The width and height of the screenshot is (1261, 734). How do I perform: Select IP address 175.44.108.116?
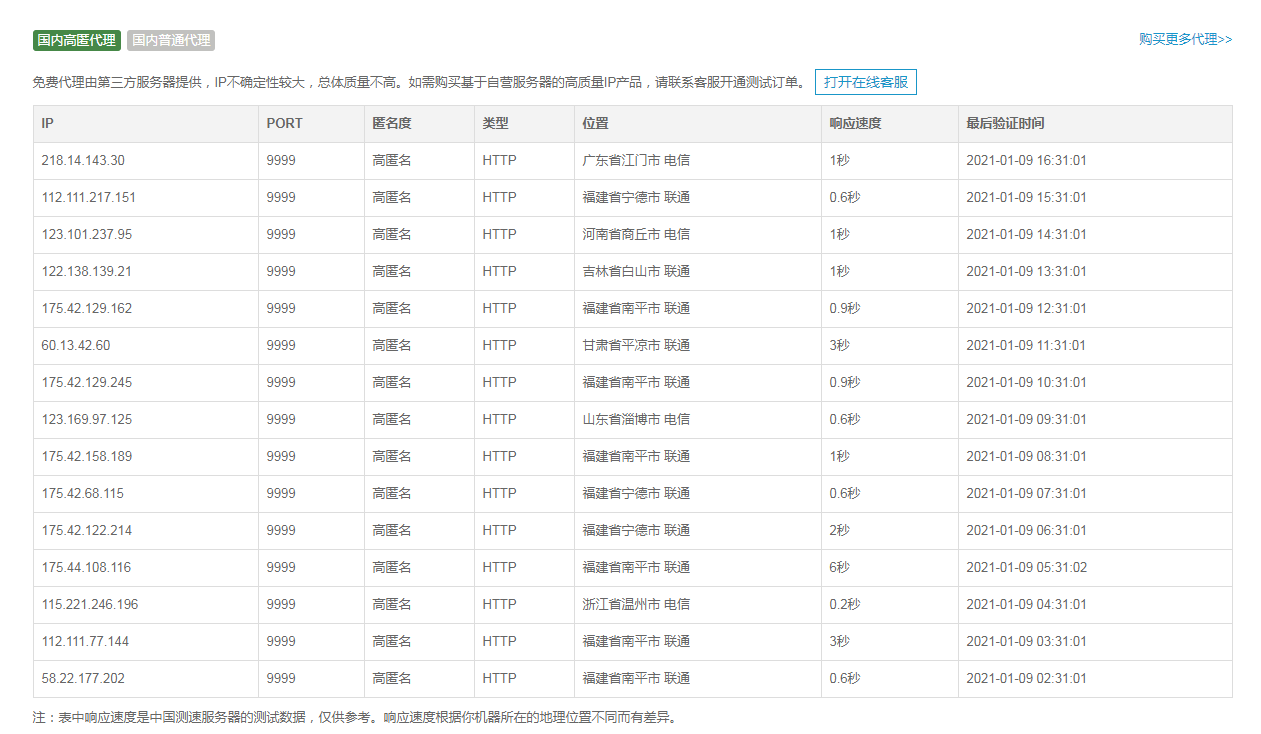87,568
